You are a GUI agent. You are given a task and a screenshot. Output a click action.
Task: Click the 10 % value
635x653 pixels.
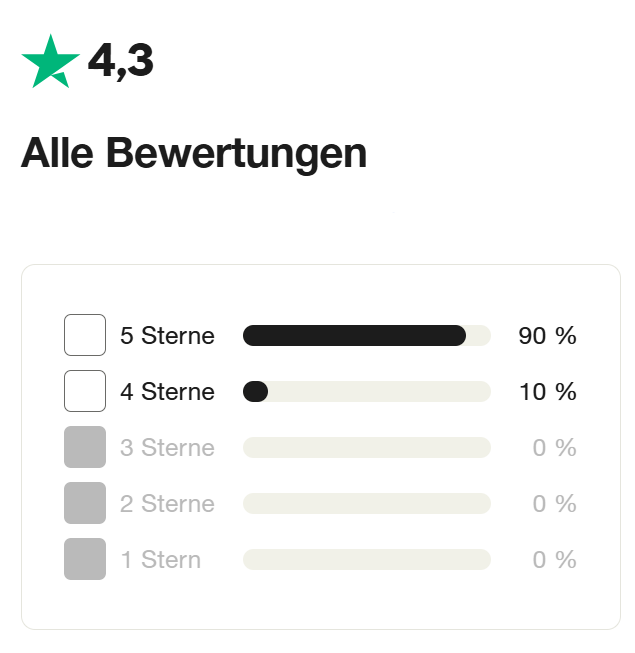pos(547,392)
